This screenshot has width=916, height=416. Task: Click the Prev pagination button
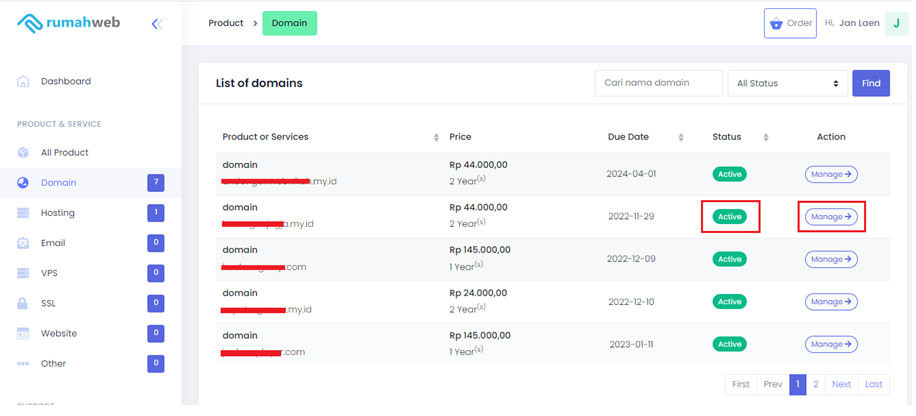(773, 384)
